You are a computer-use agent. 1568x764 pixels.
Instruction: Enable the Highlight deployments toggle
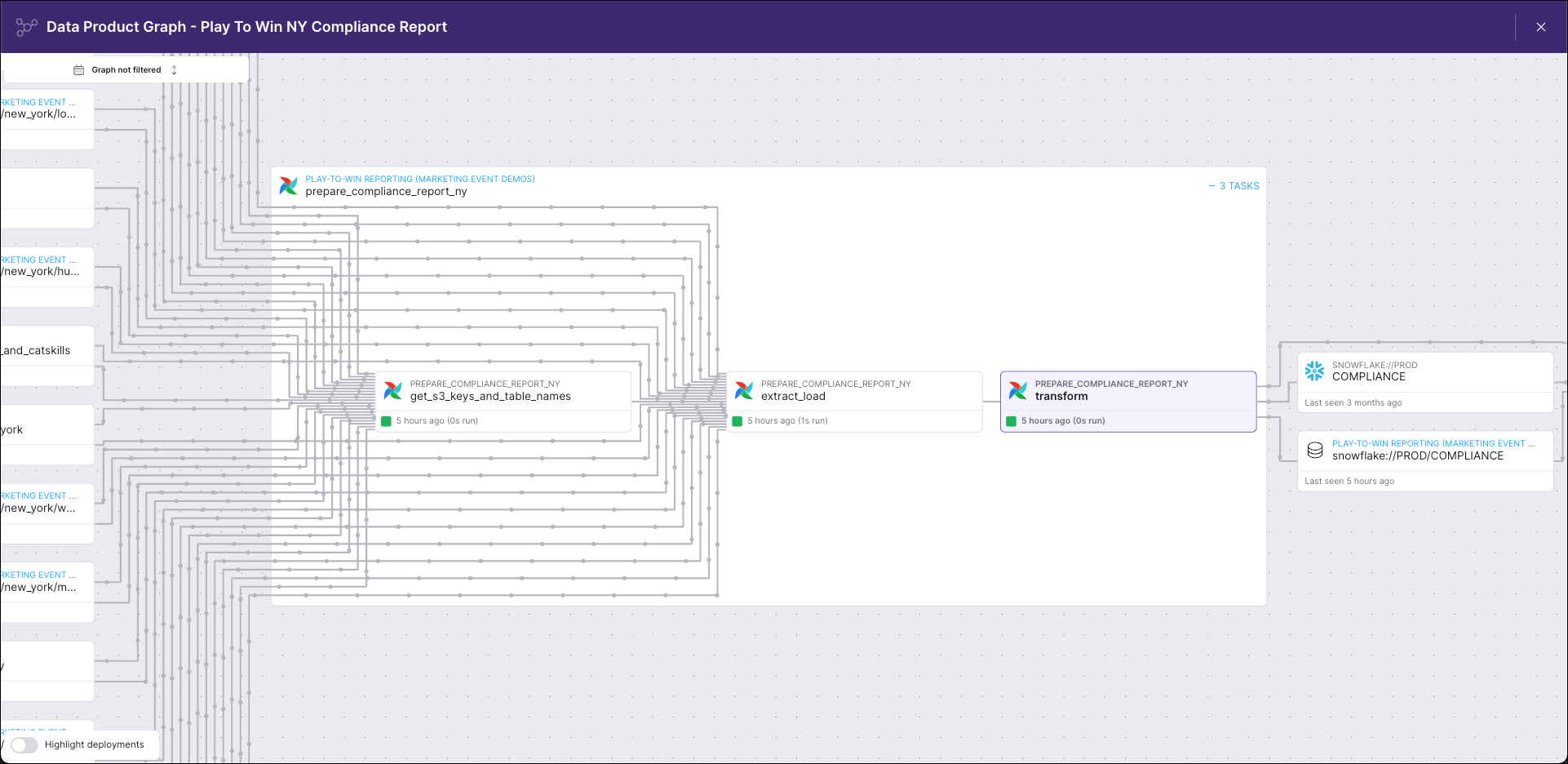[24, 745]
